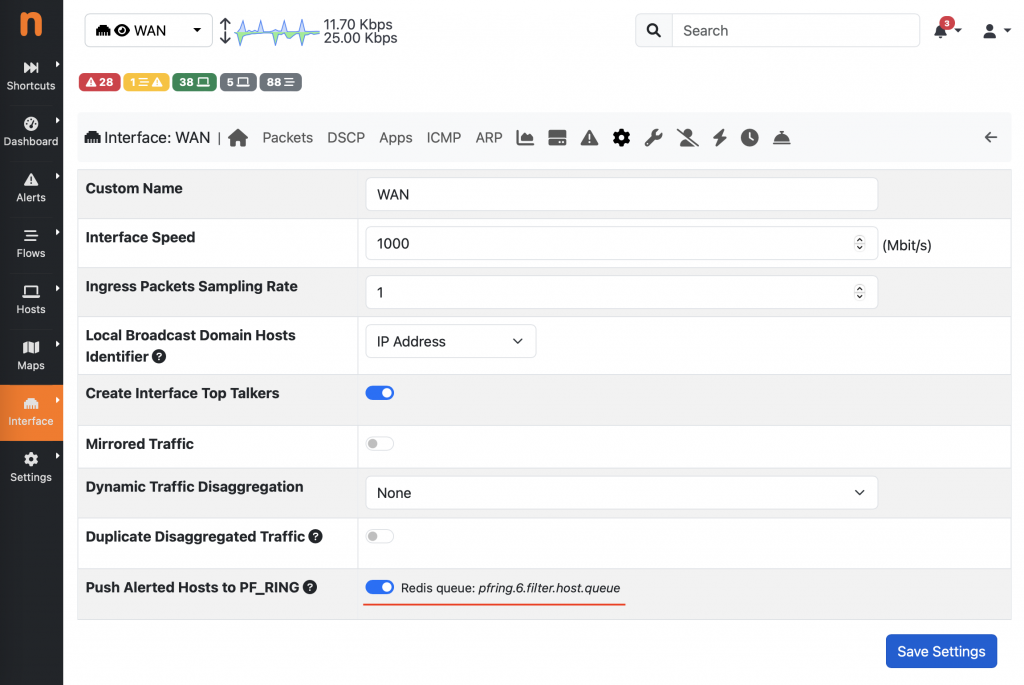The width and height of the screenshot is (1024, 685).
Task: Open the Dashboard sidebar menu
Action: coord(31,131)
